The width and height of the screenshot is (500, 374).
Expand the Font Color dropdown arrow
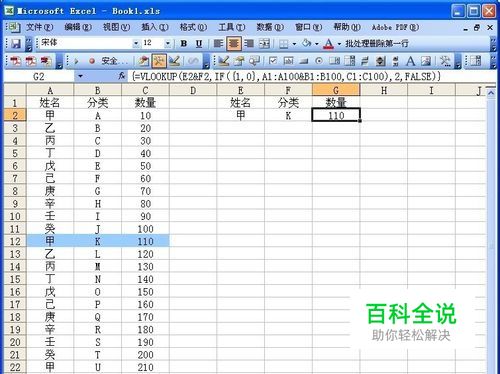[x=339, y=44]
